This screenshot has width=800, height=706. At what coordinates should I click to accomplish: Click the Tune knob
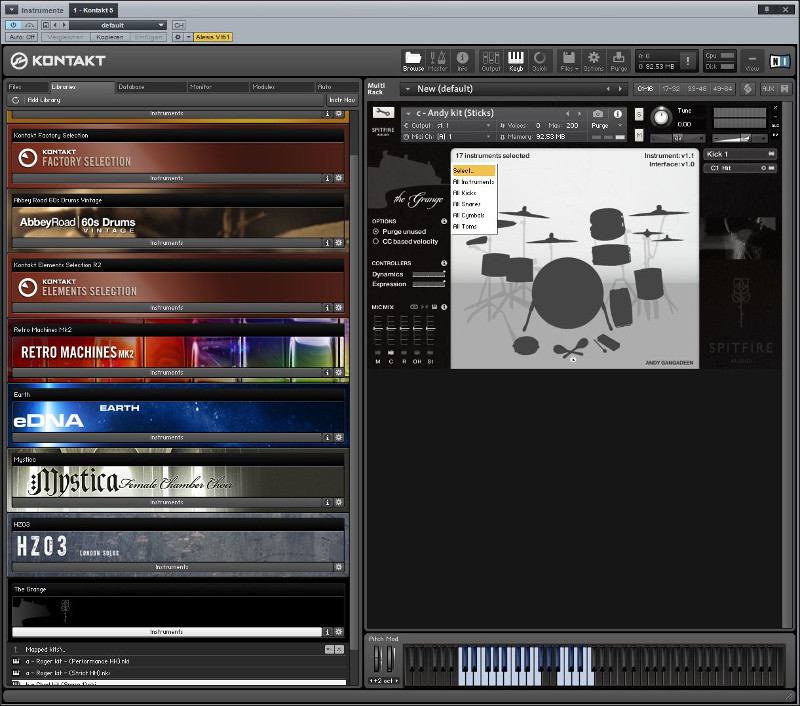tap(661, 117)
